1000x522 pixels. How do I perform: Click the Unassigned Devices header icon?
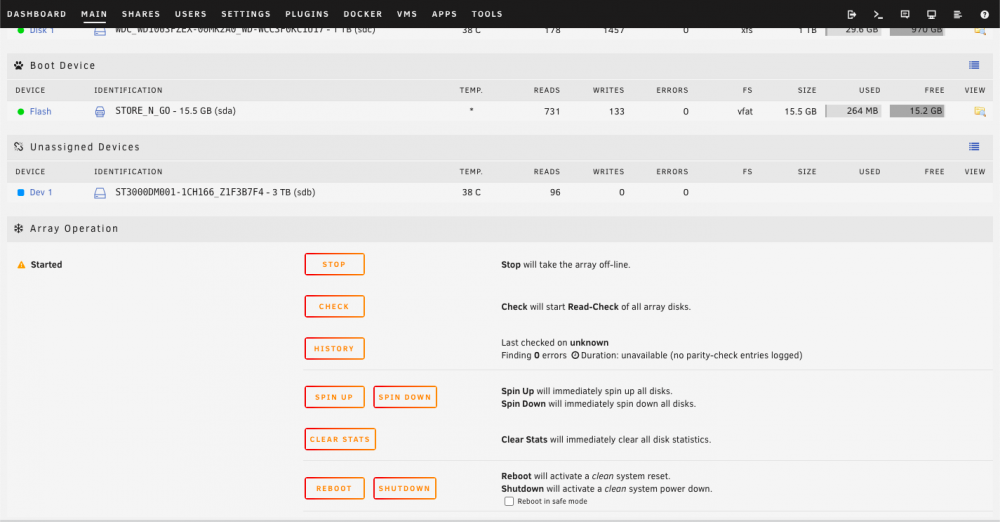(18, 147)
